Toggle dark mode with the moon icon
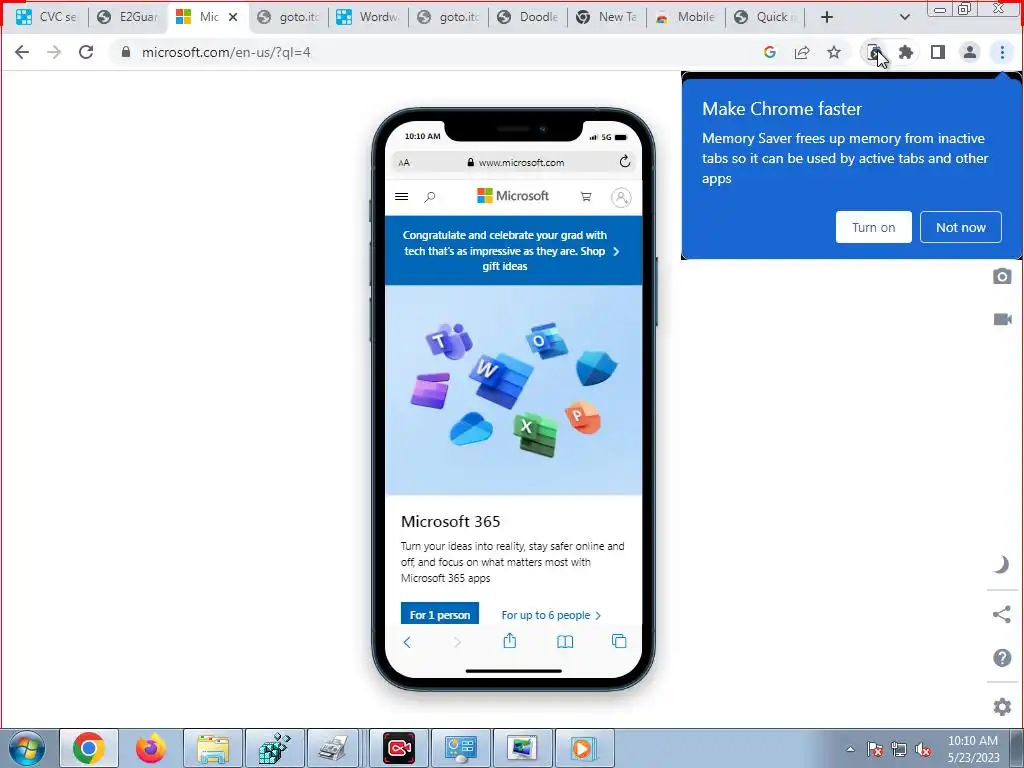The width and height of the screenshot is (1024, 768). (1002, 565)
